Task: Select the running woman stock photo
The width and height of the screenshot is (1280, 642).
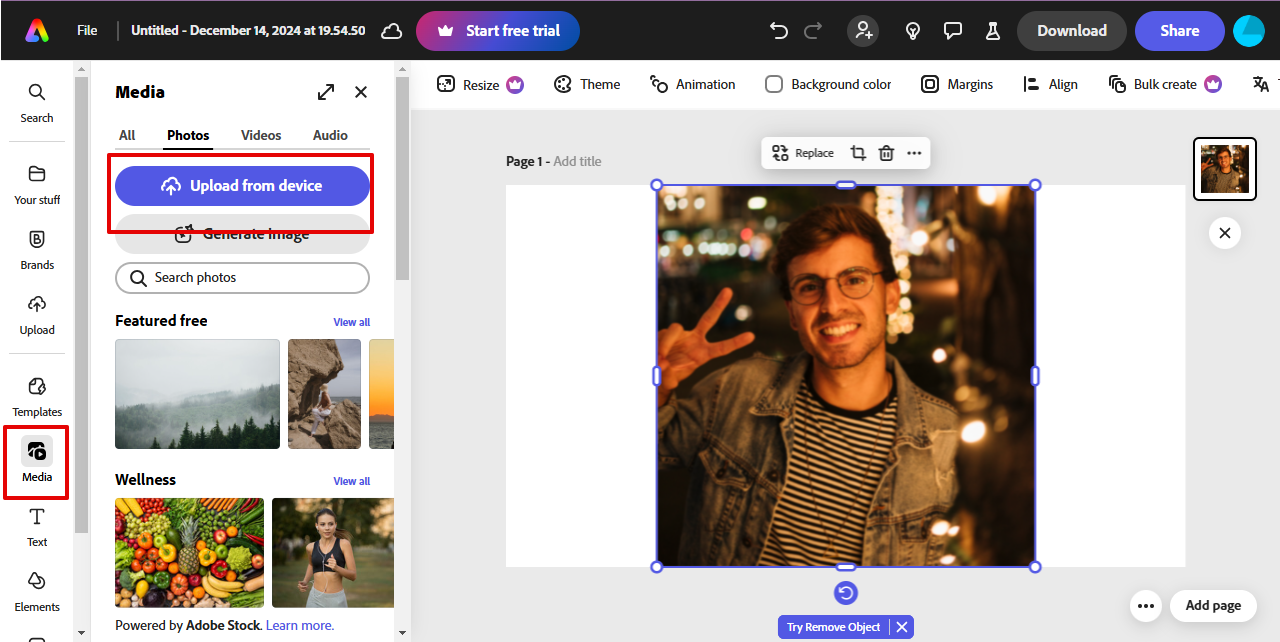Action: [x=333, y=553]
